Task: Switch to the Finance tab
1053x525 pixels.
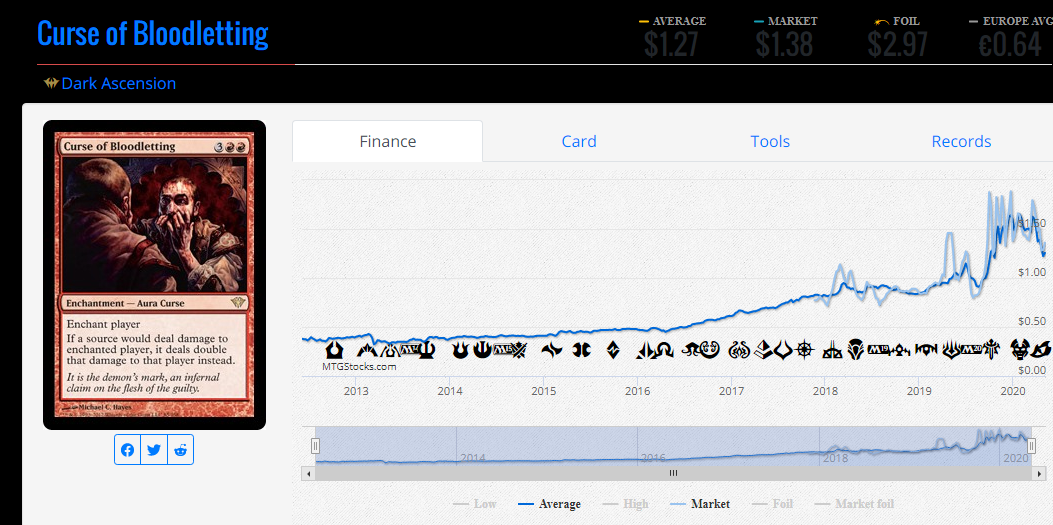Action: (387, 142)
